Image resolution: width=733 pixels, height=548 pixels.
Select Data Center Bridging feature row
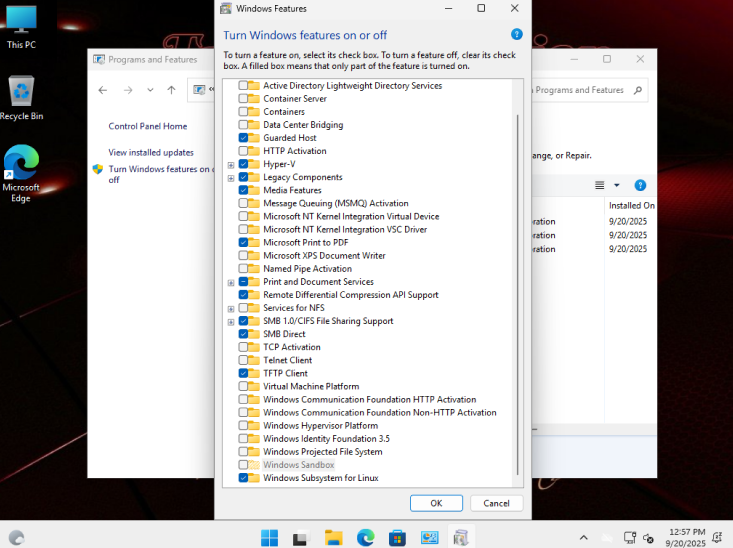coord(303,125)
